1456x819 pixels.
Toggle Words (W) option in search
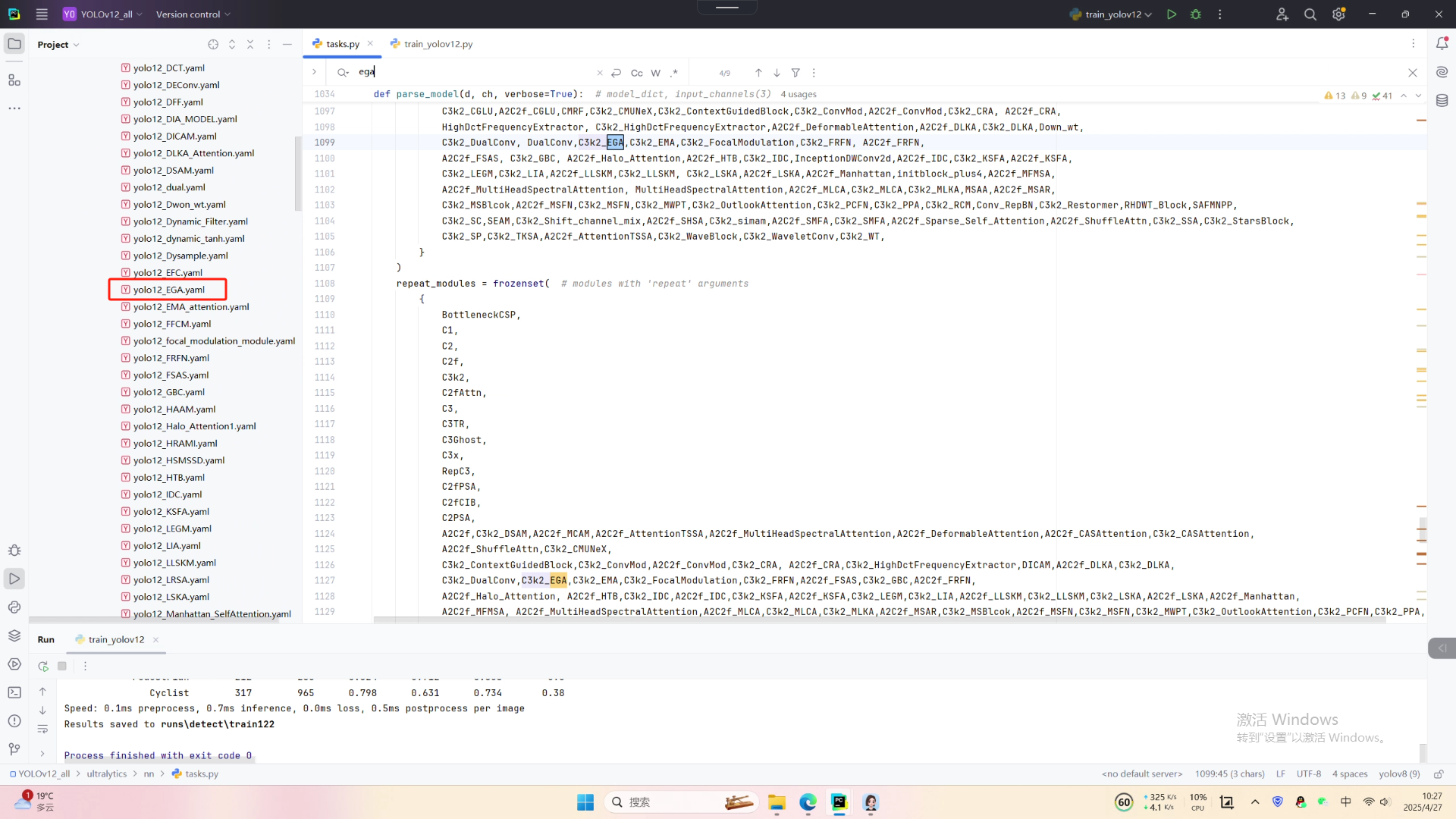[x=655, y=73]
